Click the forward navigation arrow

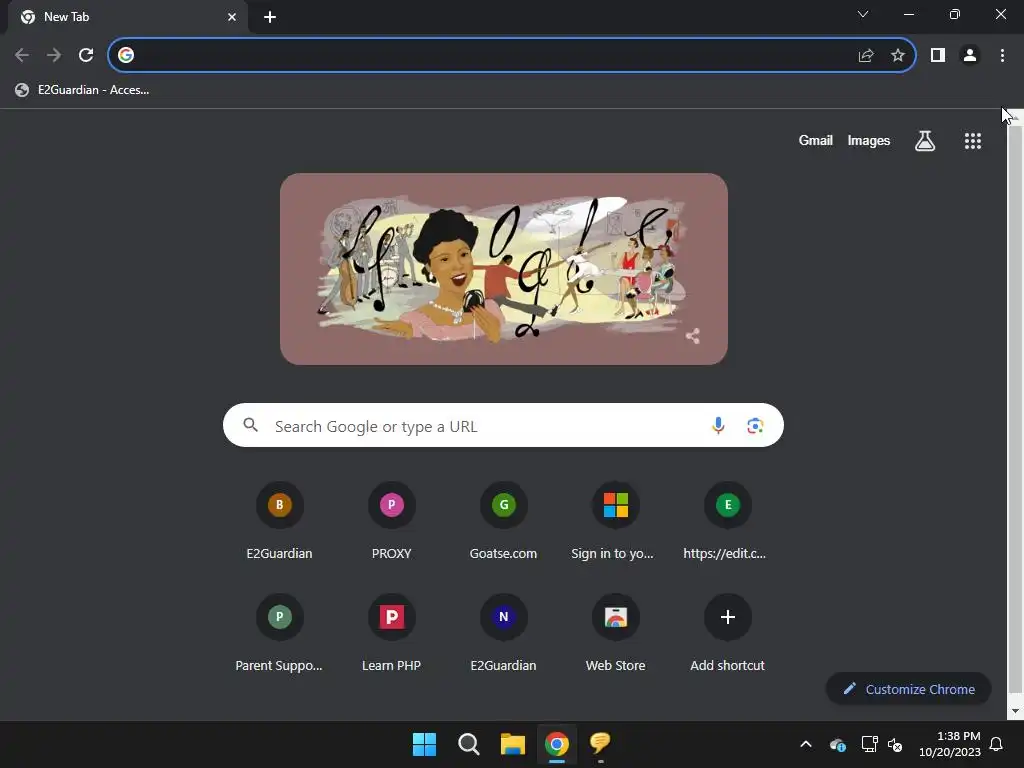pos(54,55)
